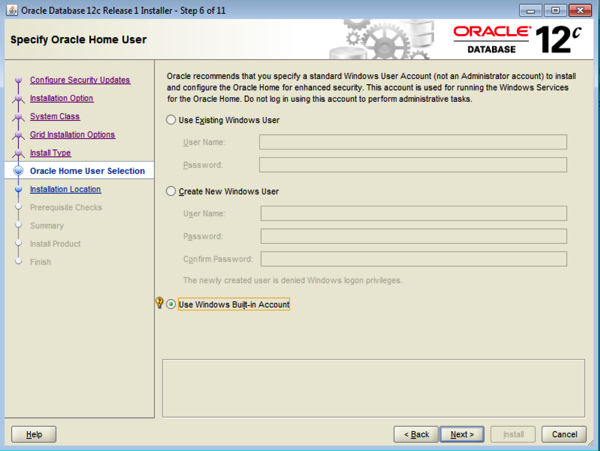600x451 pixels.
Task: Open Grid Installation Options step
Action: [72, 135]
